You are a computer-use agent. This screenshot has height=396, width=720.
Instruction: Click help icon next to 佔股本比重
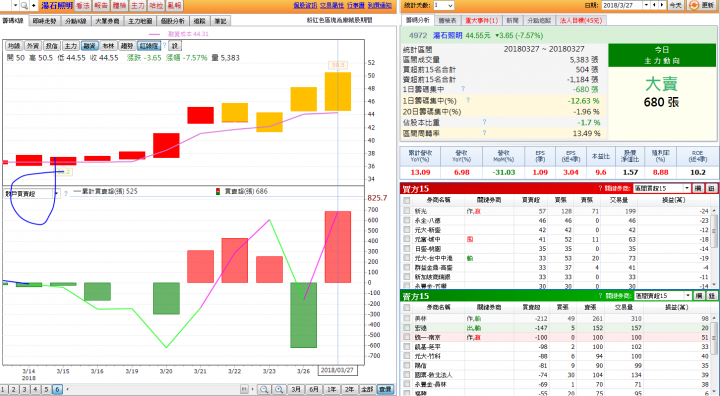coord(484,122)
